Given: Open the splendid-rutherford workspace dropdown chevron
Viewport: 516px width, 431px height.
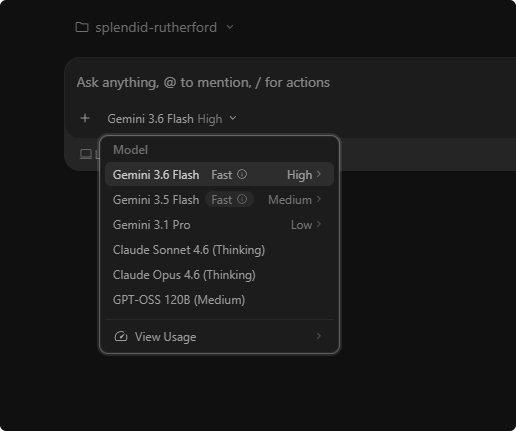Looking at the screenshot, I should click(230, 27).
